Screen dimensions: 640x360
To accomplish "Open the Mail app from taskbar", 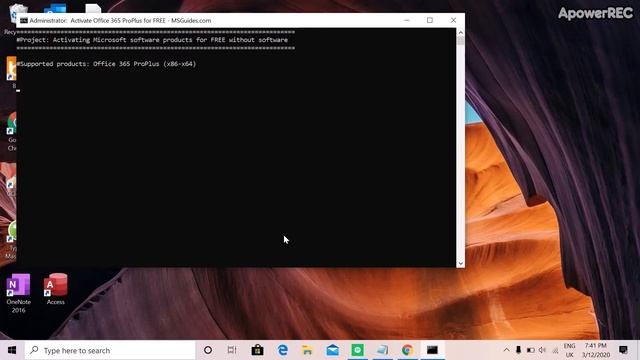I will 332,350.
